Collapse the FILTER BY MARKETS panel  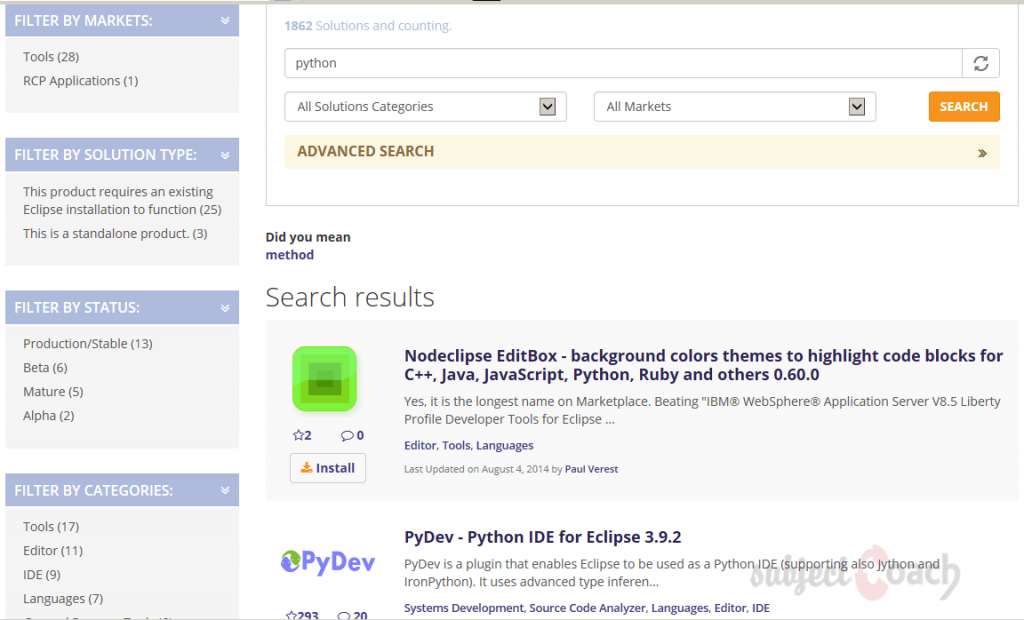coord(224,19)
